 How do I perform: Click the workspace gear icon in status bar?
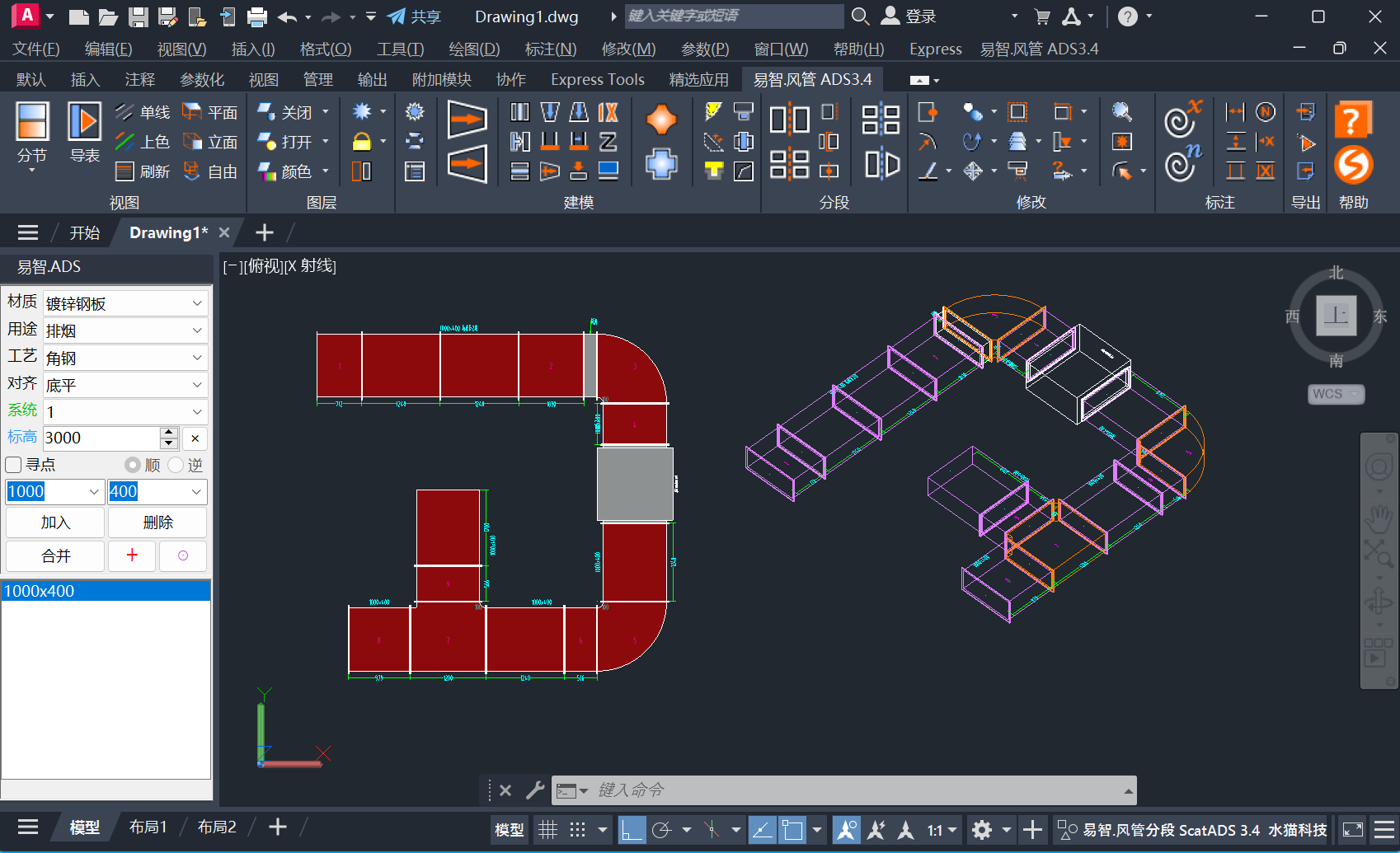coord(981,829)
